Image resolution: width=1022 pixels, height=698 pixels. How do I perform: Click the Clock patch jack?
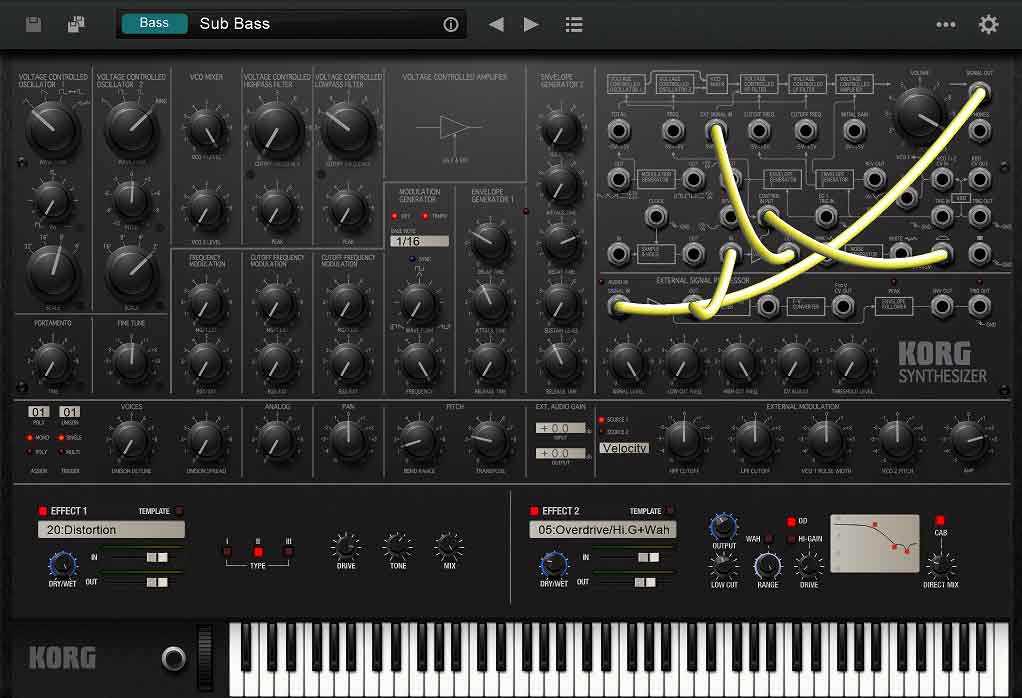tap(656, 216)
